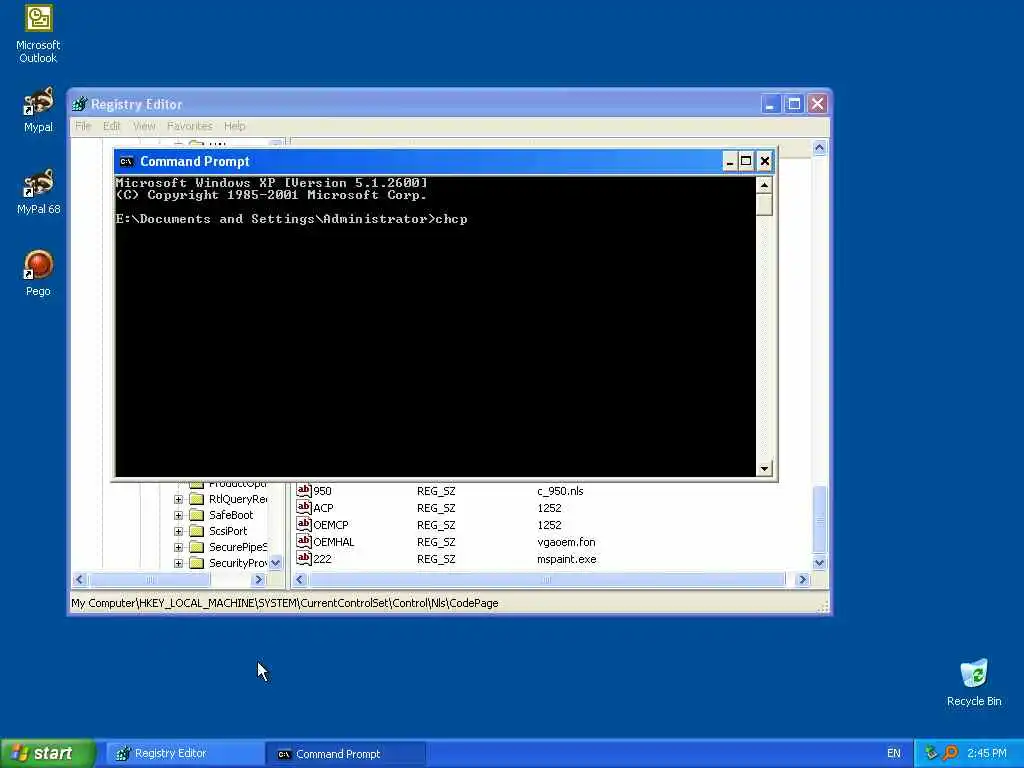Click values pane horizontal scroll left arrow
The height and width of the screenshot is (768, 1024).
point(300,579)
